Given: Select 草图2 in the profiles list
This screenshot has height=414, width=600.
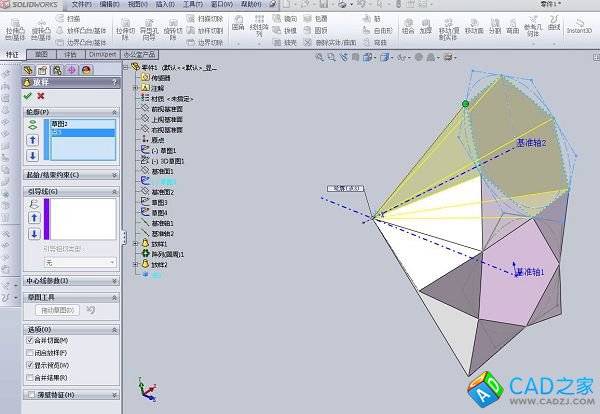Looking at the screenshot, I should pyautogui.click(x=58, y=124).
